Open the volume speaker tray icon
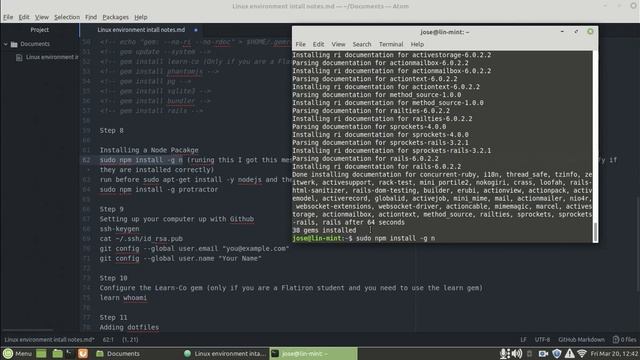This screenshot has height=360, width=640. click(517, 353)
